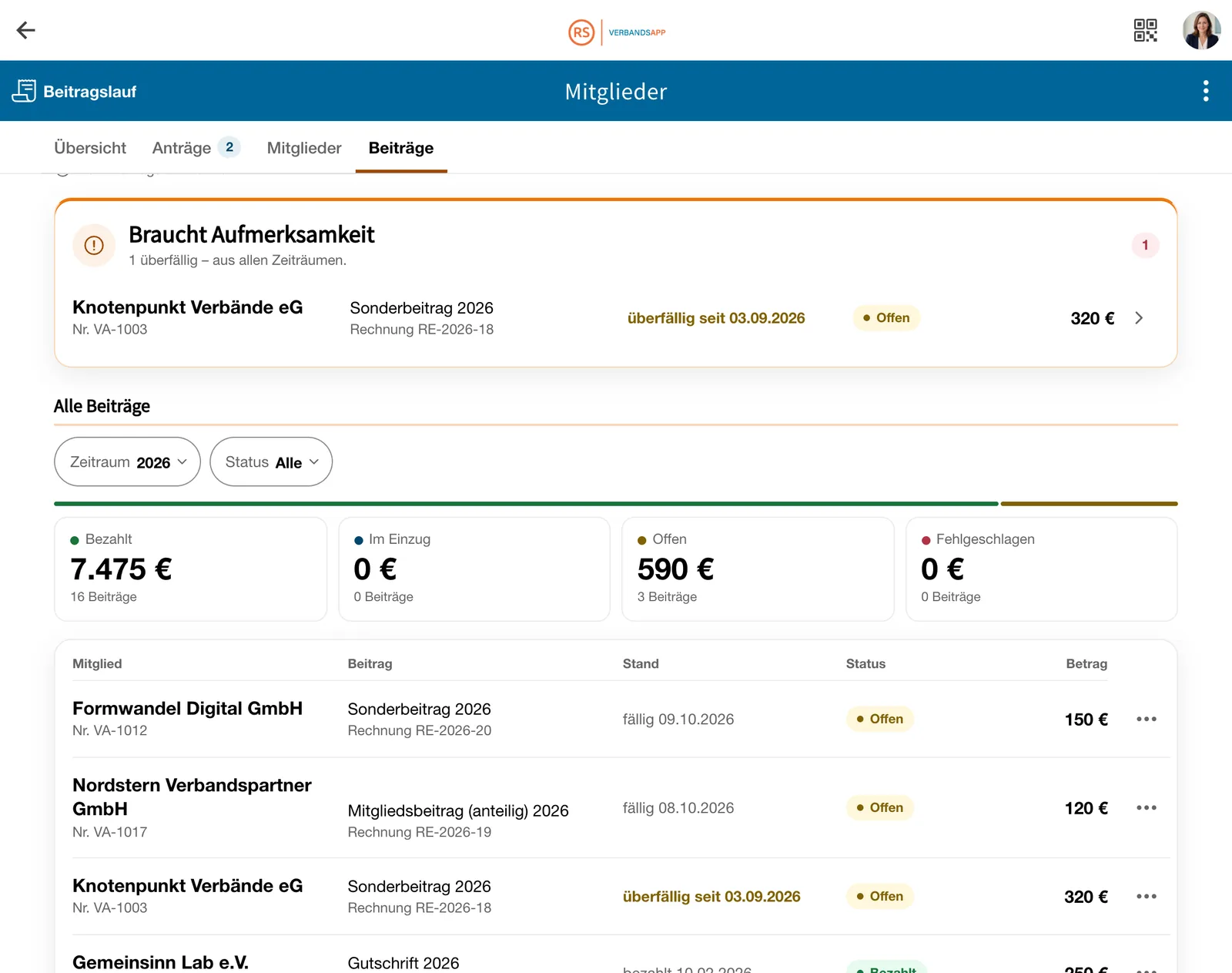Expand the Zeitraum 2026 dropdown
Viewport: 1232px width, 973px height.
[127, 461]
